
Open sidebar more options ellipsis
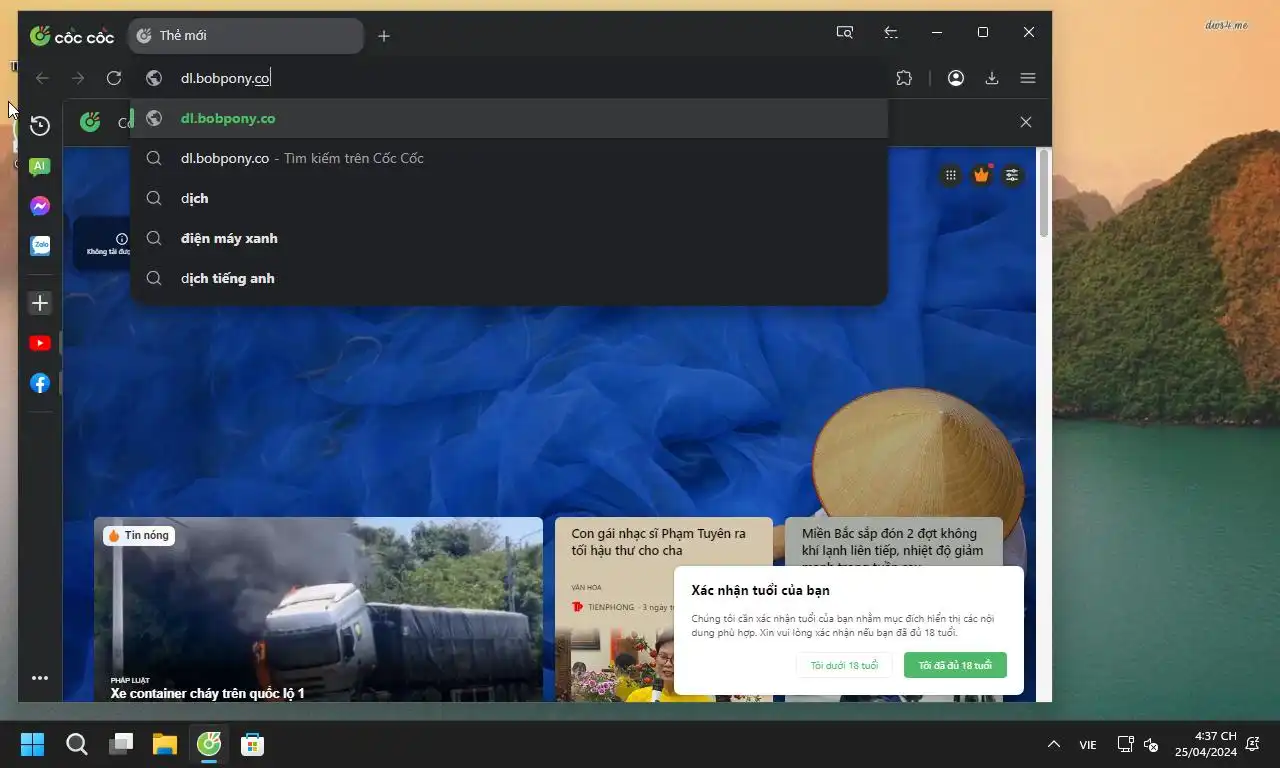coord(40,678)
